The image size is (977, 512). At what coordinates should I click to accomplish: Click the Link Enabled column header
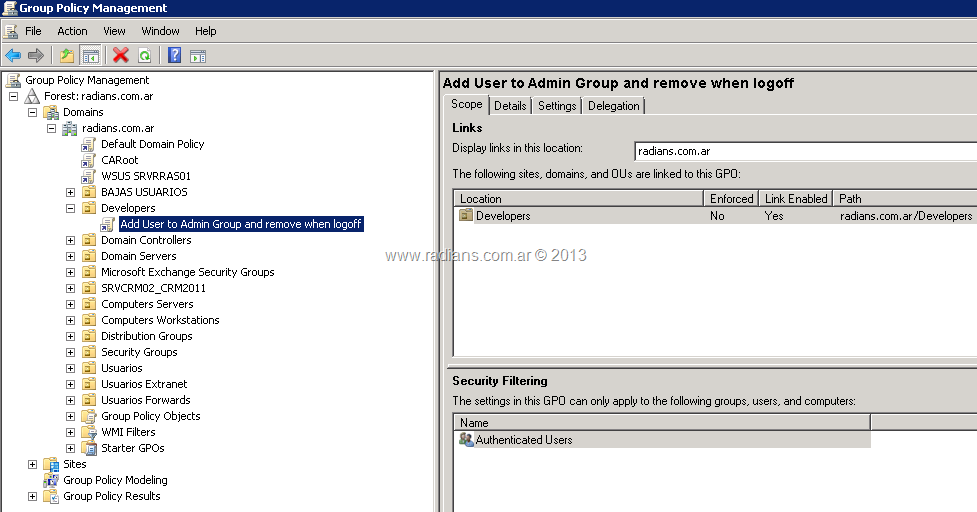click(x=795, y=199)
